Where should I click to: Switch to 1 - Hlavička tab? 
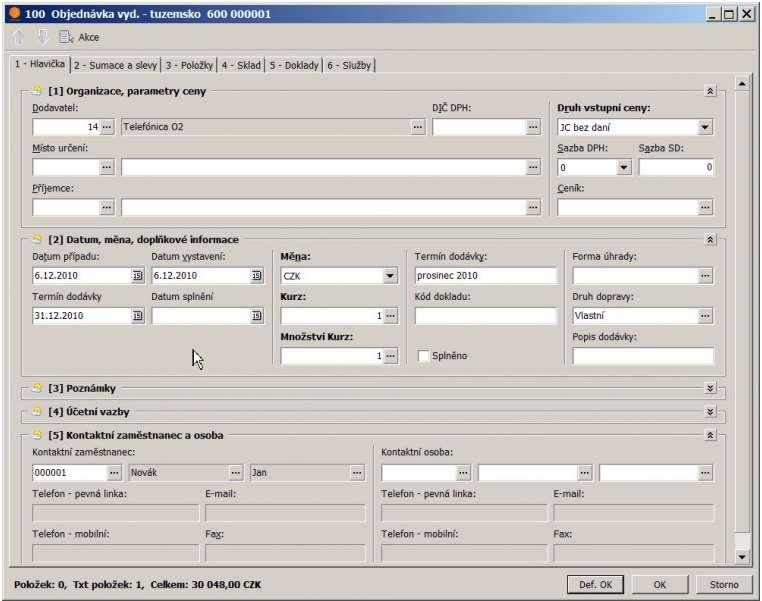click(40, 64)
